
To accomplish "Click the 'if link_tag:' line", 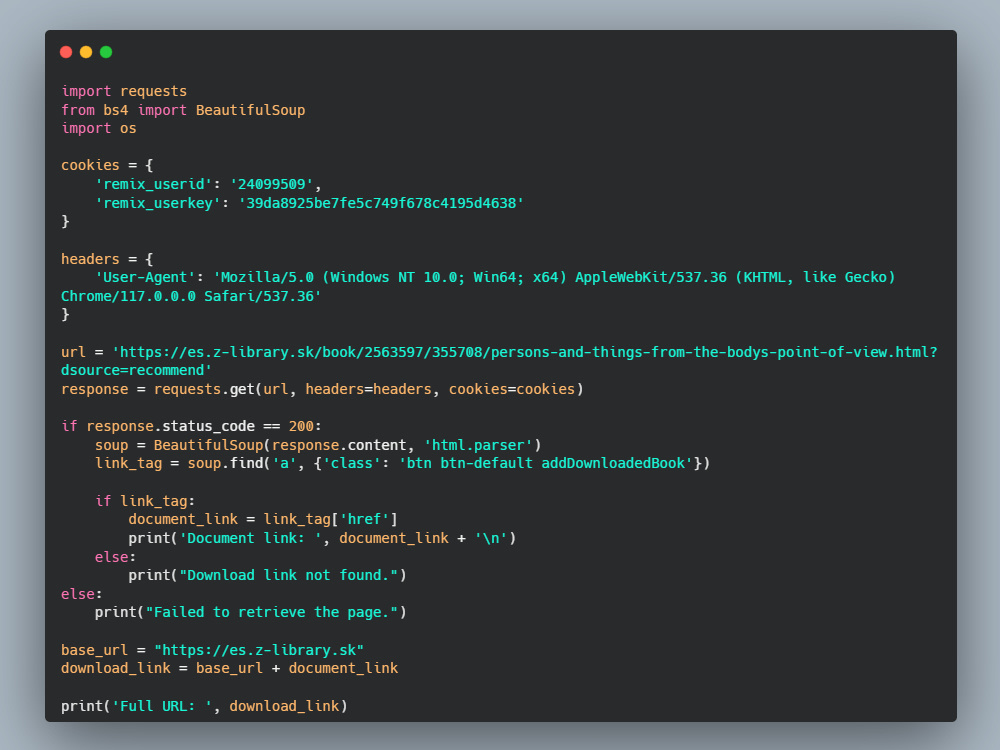I will coord(145,501).
